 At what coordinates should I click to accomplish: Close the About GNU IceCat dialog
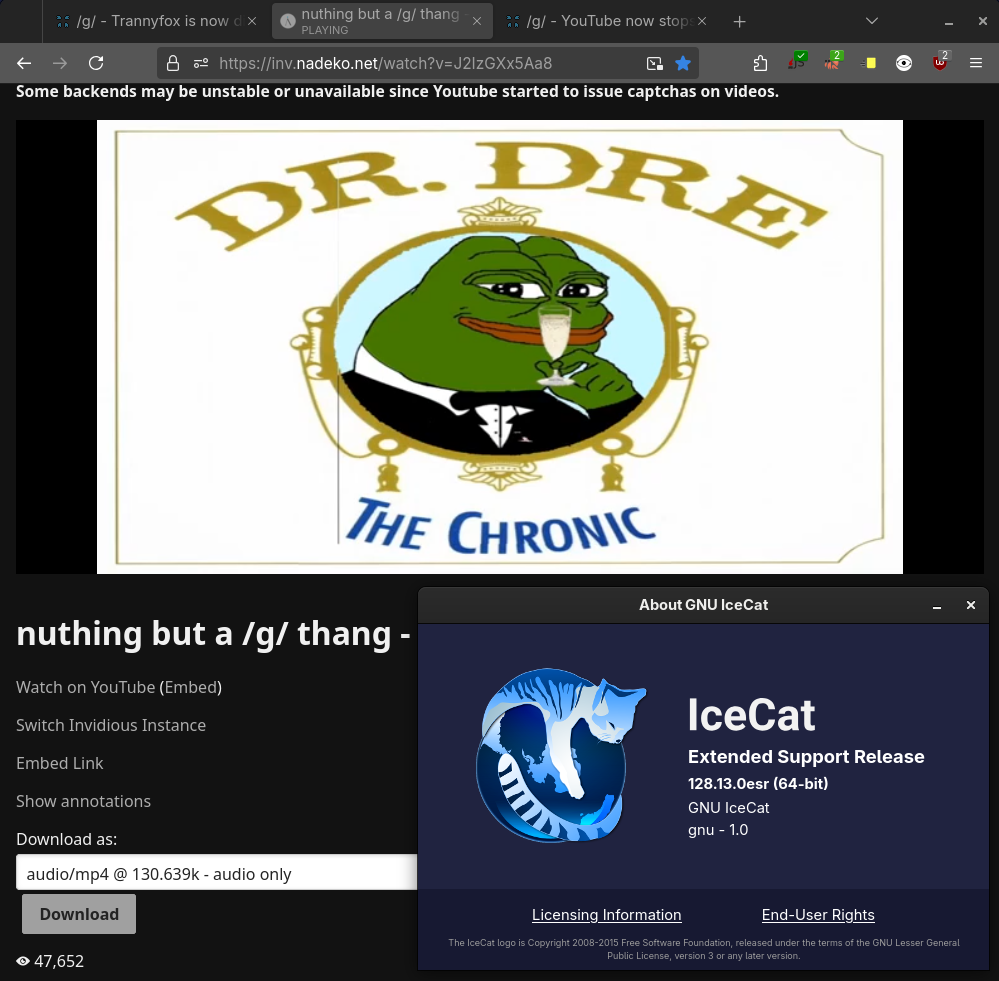[970, 605]
